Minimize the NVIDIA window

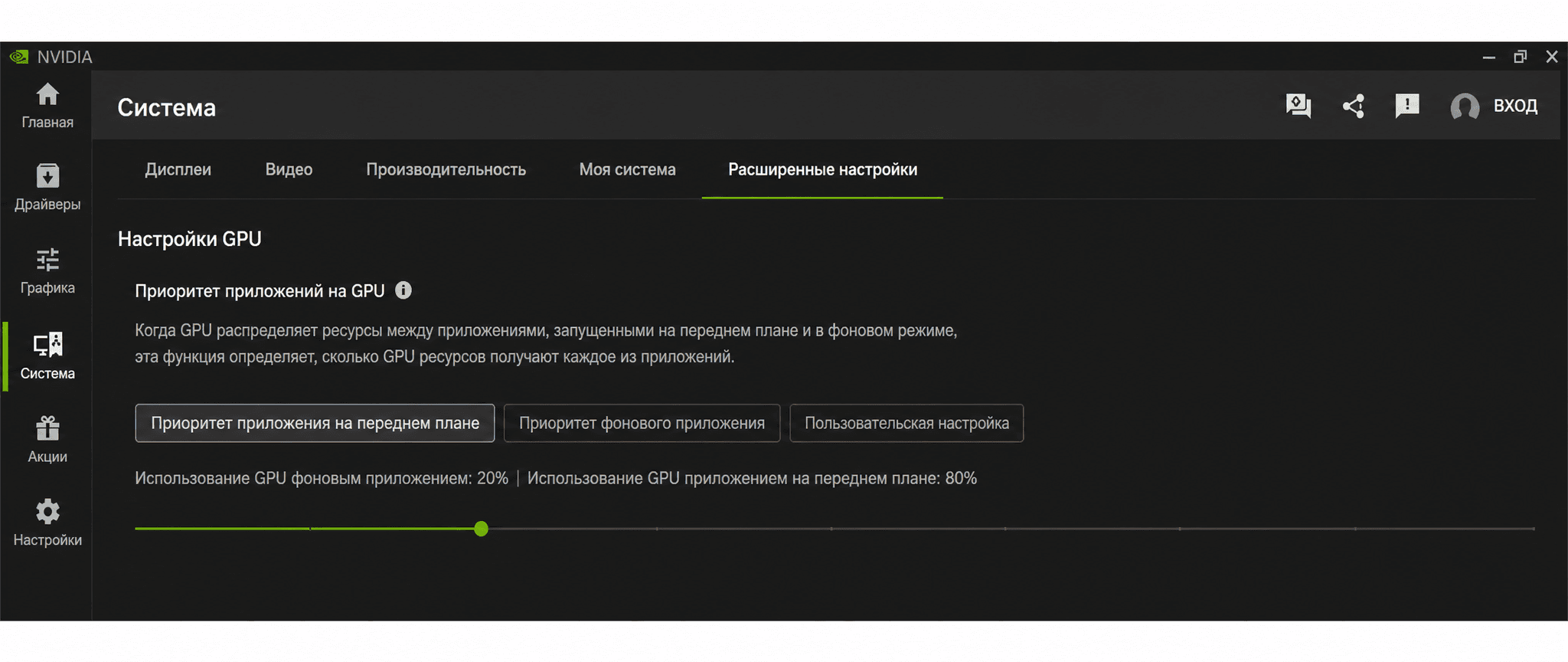tap(1489, 57)
